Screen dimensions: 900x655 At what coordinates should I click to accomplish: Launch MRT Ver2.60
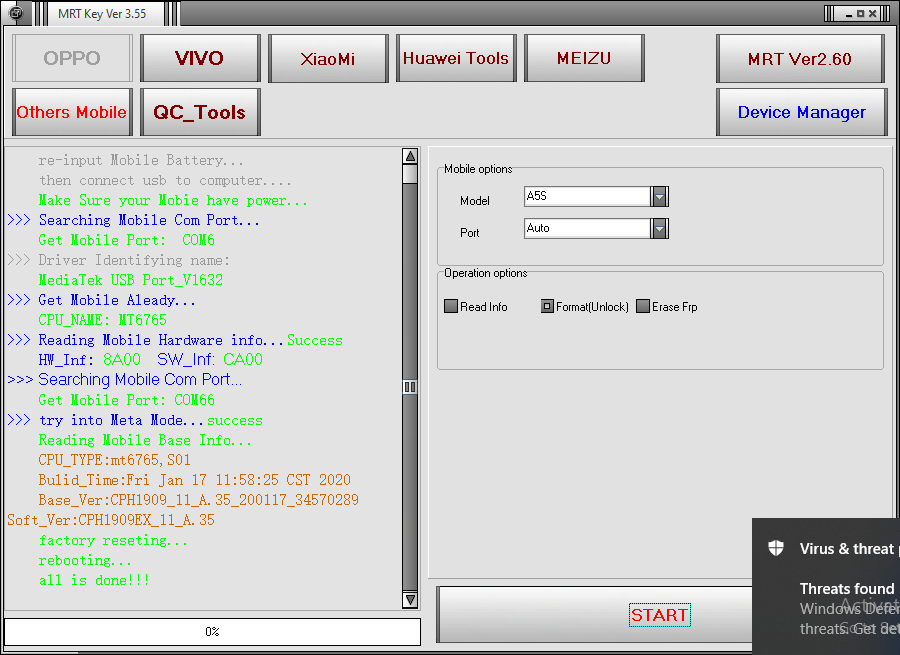pos(800,59)
